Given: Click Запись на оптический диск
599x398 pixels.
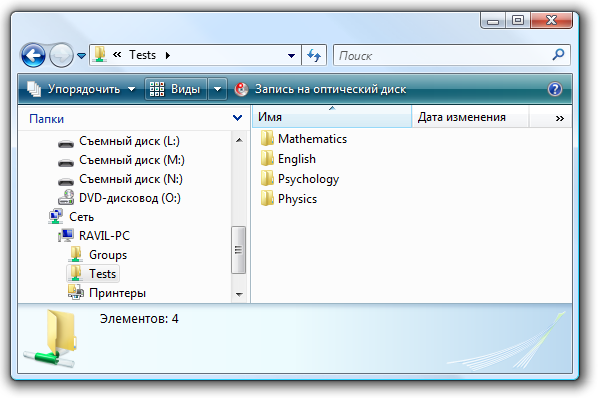Looking at the screenshot, I should click(320, 89).
